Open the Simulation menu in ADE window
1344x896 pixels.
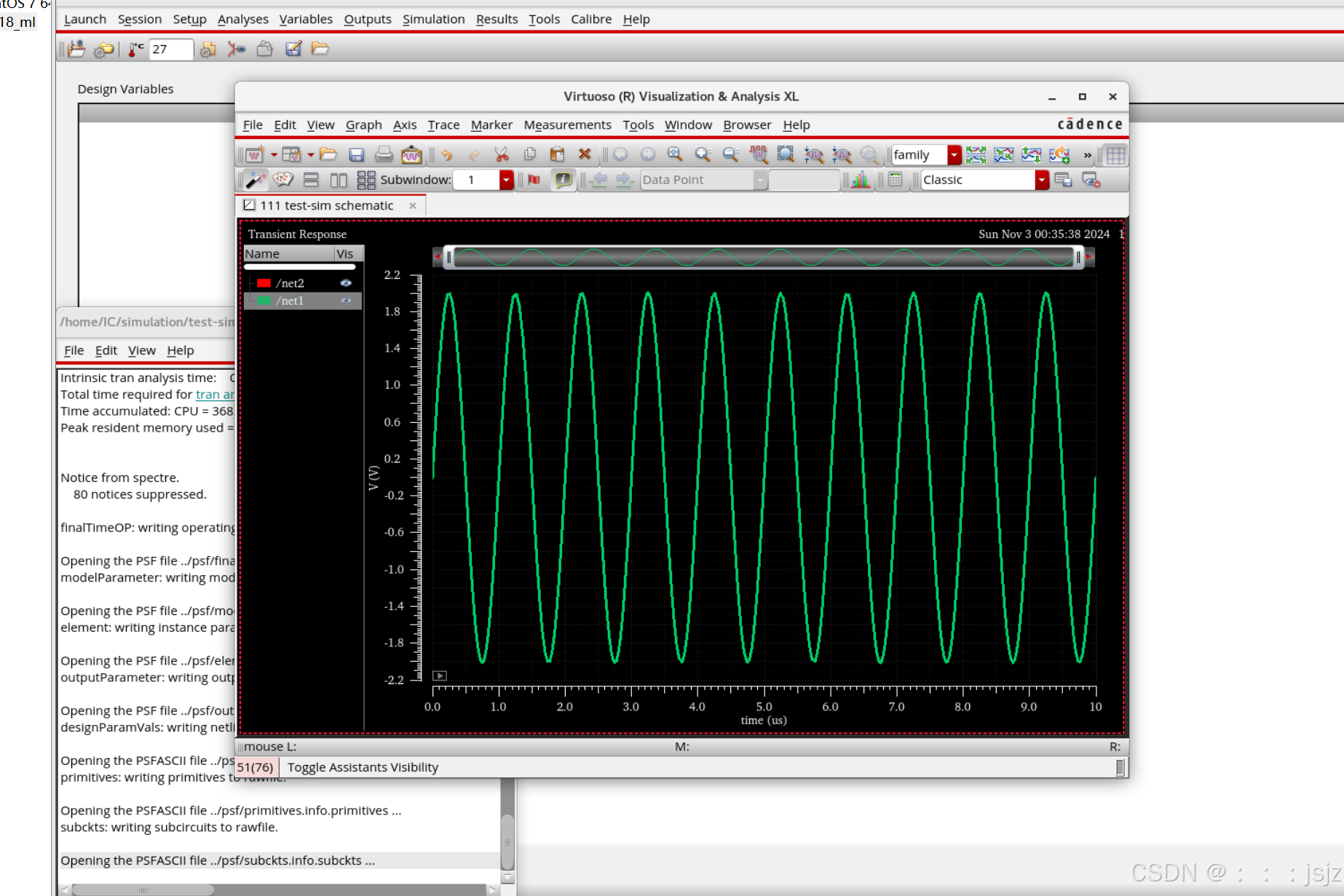click(x=433, y=19)
